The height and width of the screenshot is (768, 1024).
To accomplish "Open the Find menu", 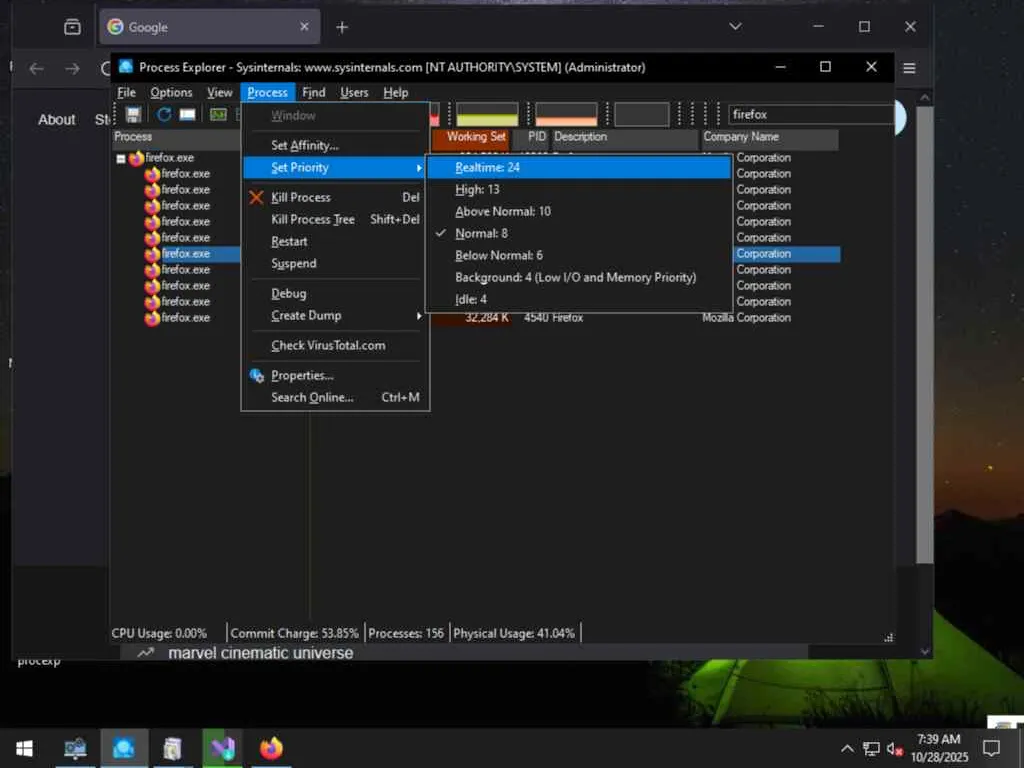I will point(313,93).
